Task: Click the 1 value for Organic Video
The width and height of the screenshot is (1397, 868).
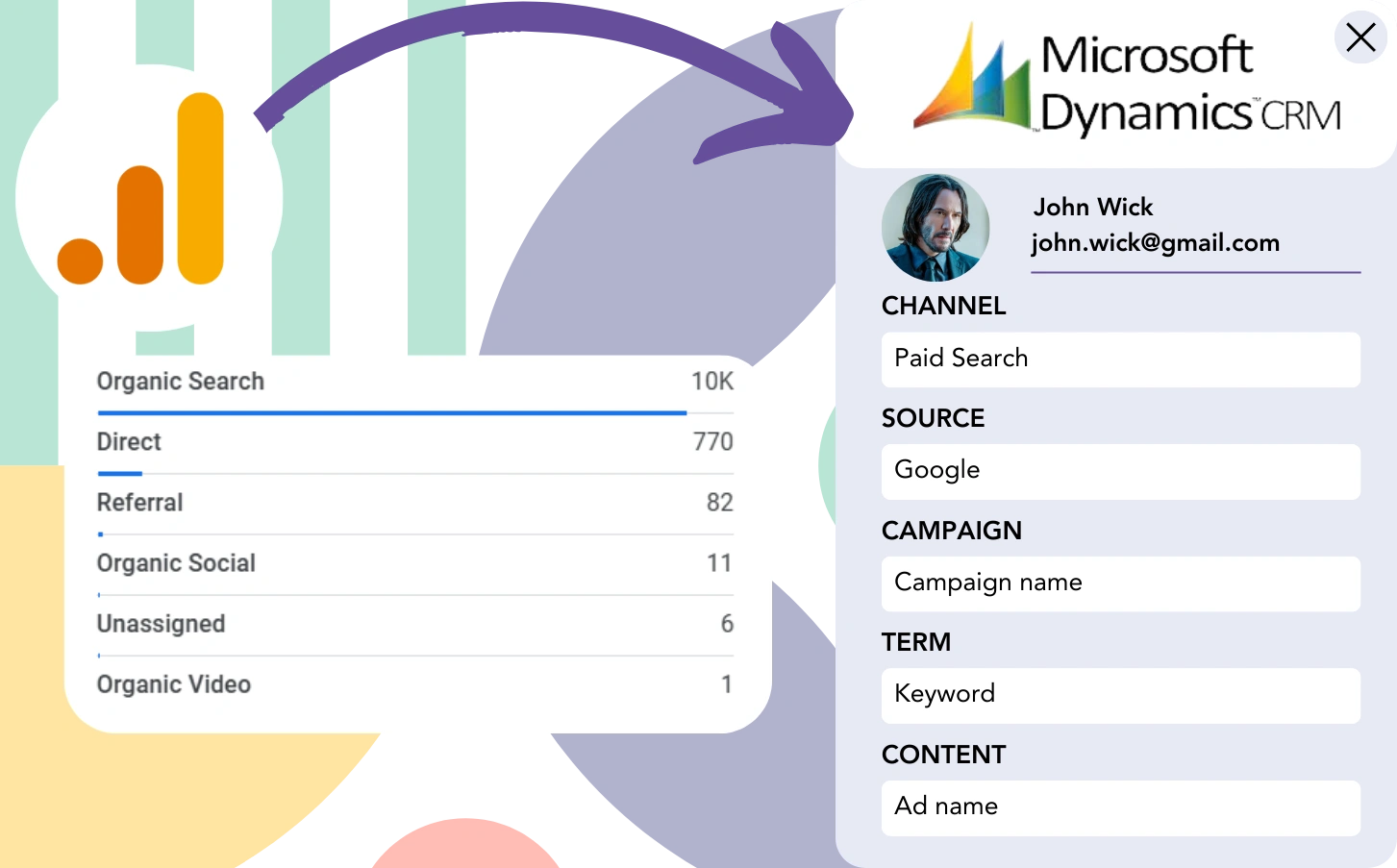Action: 727,684
